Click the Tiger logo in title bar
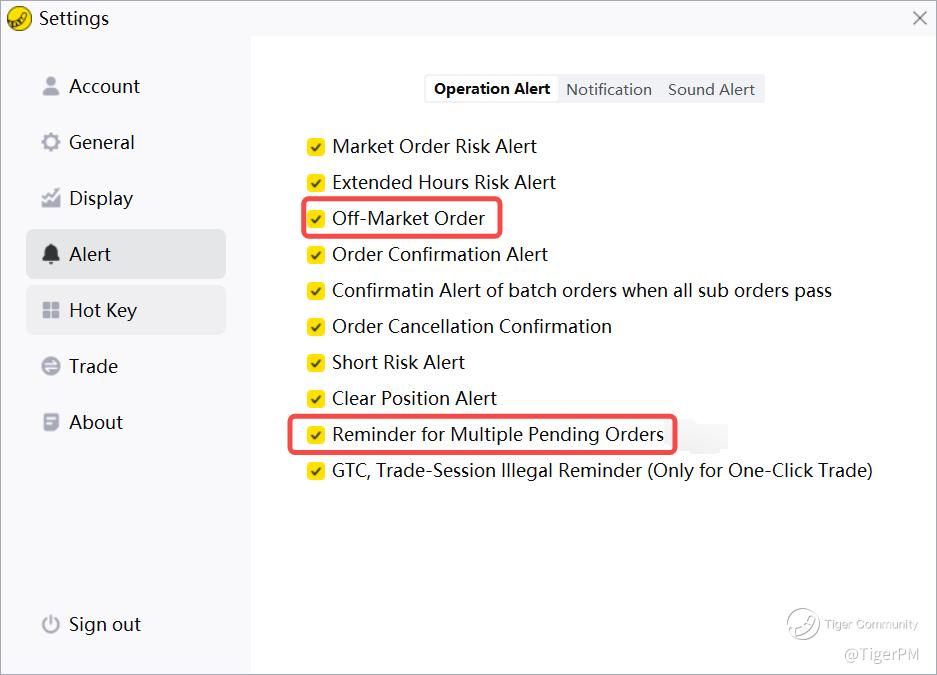This screenshot has height=675, width=937. (19, 19)
